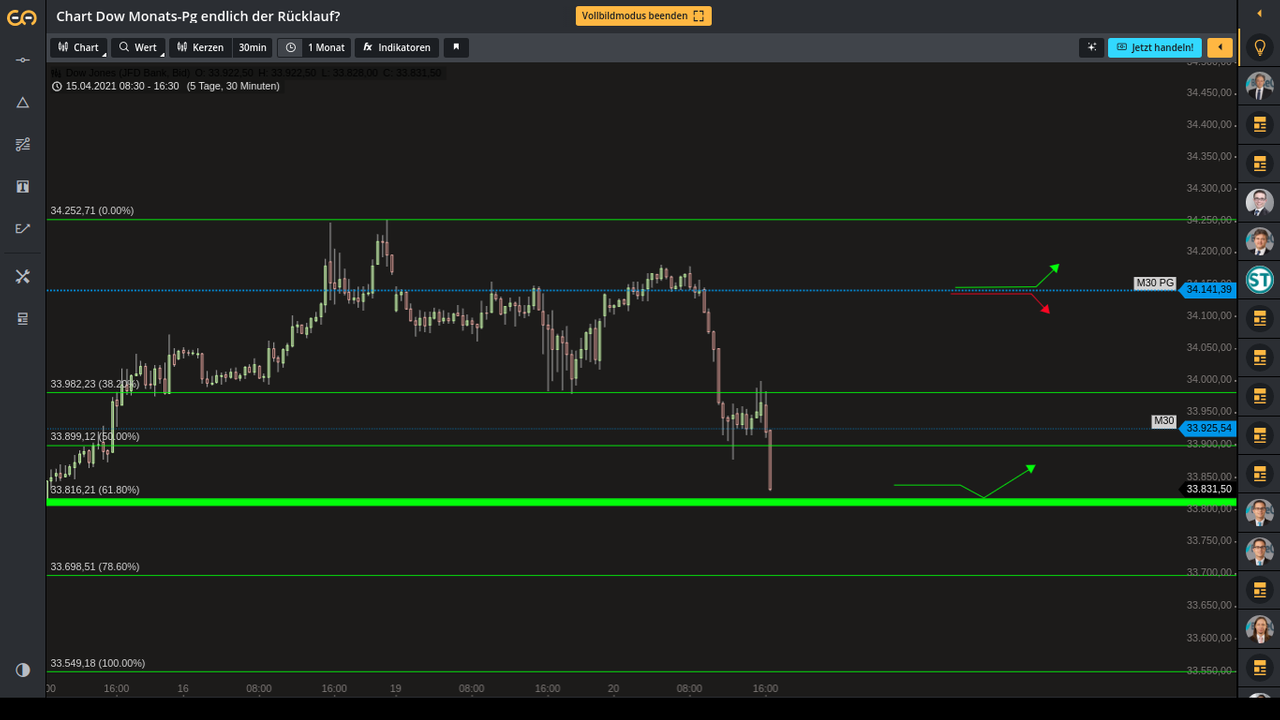Click the thick green support line
The width and height of the screenshot is (1280, 720).
click(641, 502)
